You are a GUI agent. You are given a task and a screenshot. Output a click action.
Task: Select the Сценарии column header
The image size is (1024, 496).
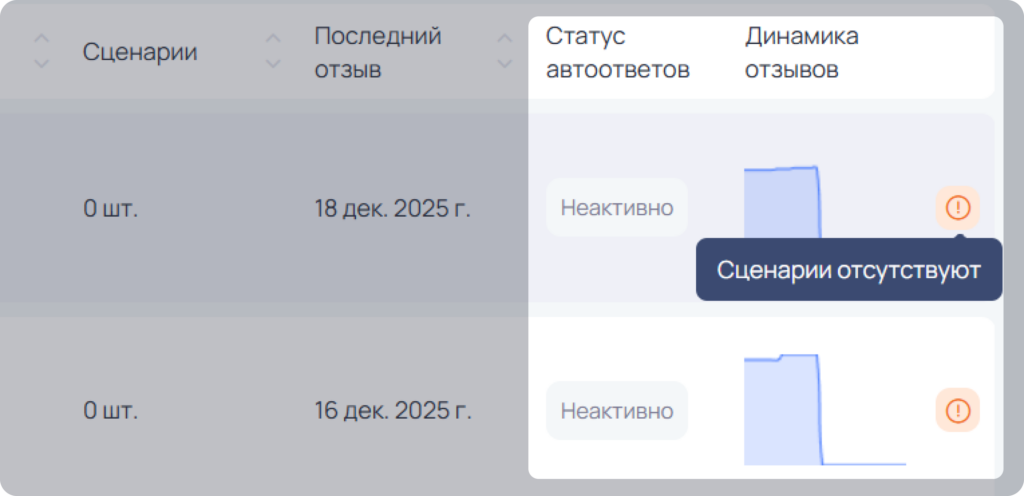click(140, 52)
